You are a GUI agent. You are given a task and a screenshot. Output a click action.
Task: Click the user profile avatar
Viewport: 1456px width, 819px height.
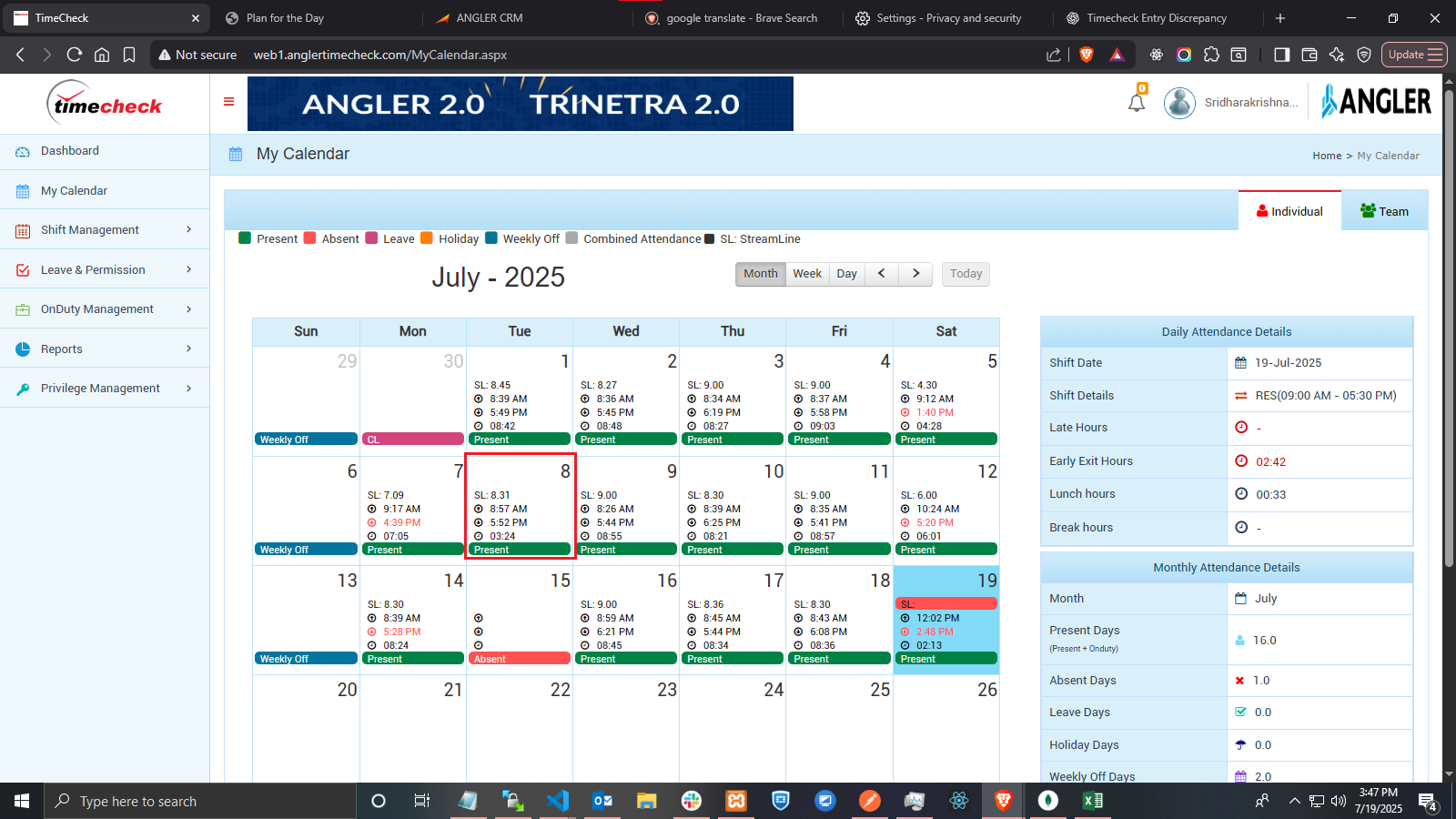point(1179,103)
